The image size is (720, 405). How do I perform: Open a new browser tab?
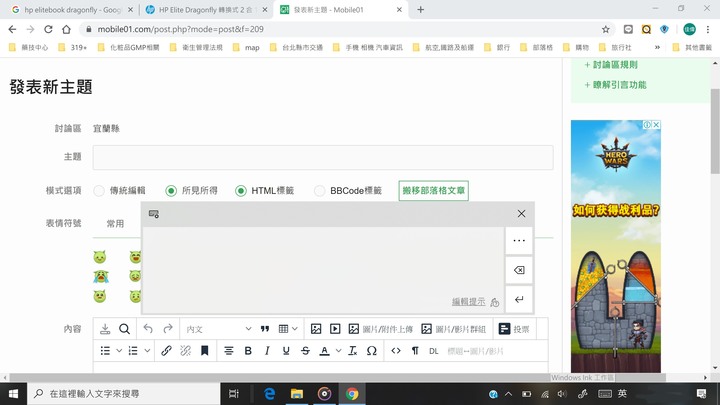coord(421,10)
